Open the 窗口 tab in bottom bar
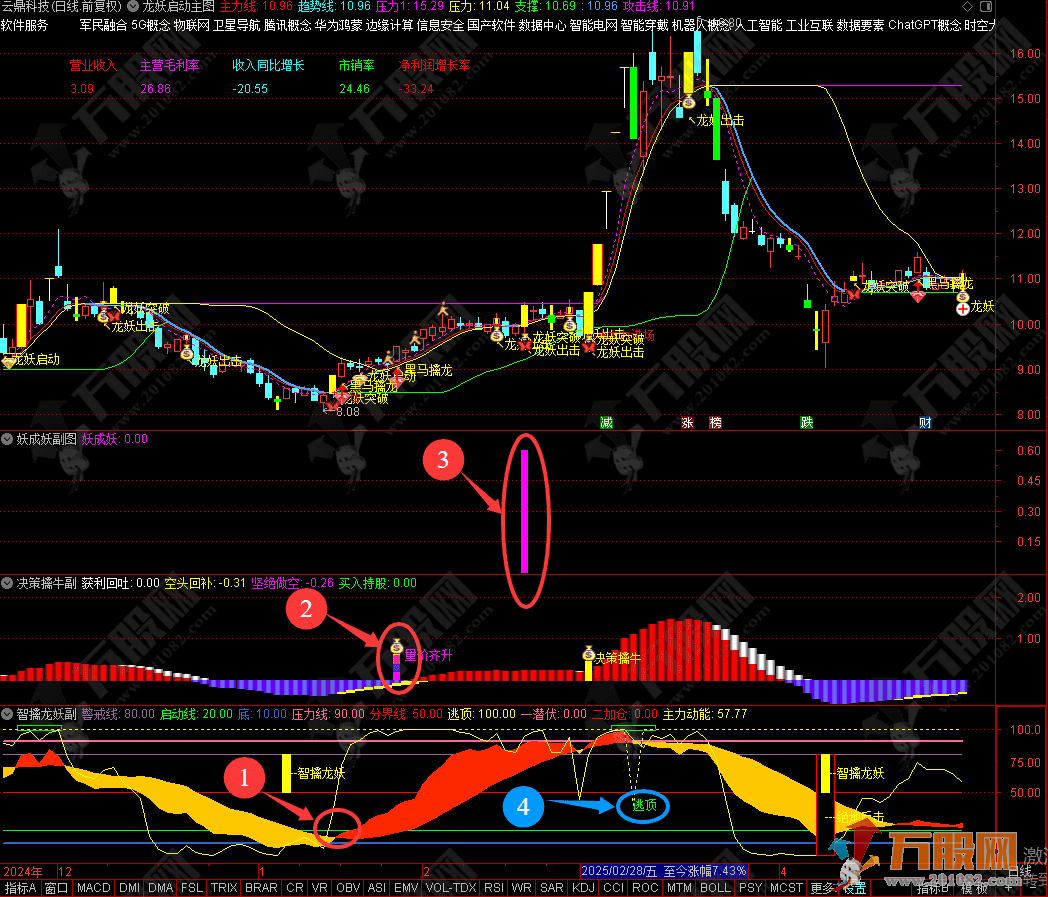Screen dimensions: 1048x897 tap(56, 888)
